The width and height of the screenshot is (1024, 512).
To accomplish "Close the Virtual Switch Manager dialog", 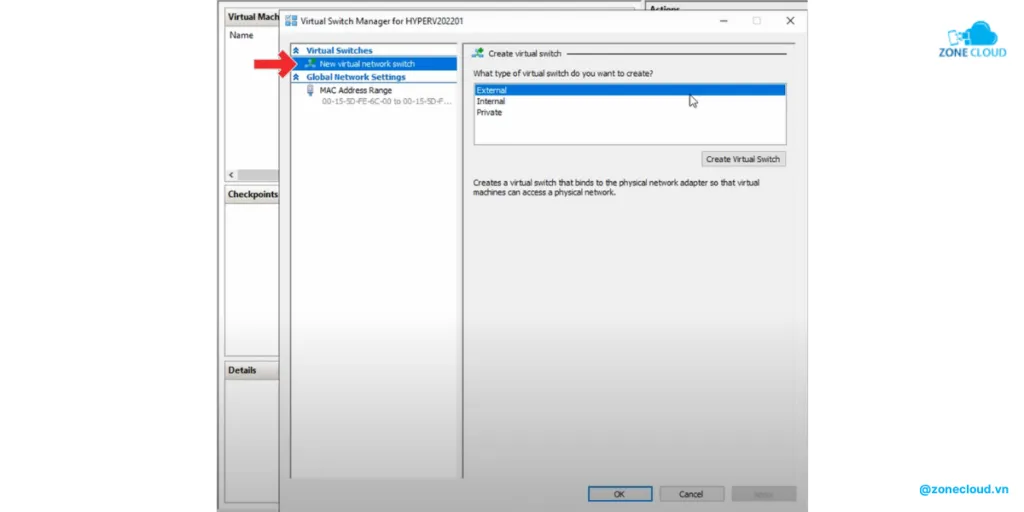I will pyautogui.click(x=790, y=21).
